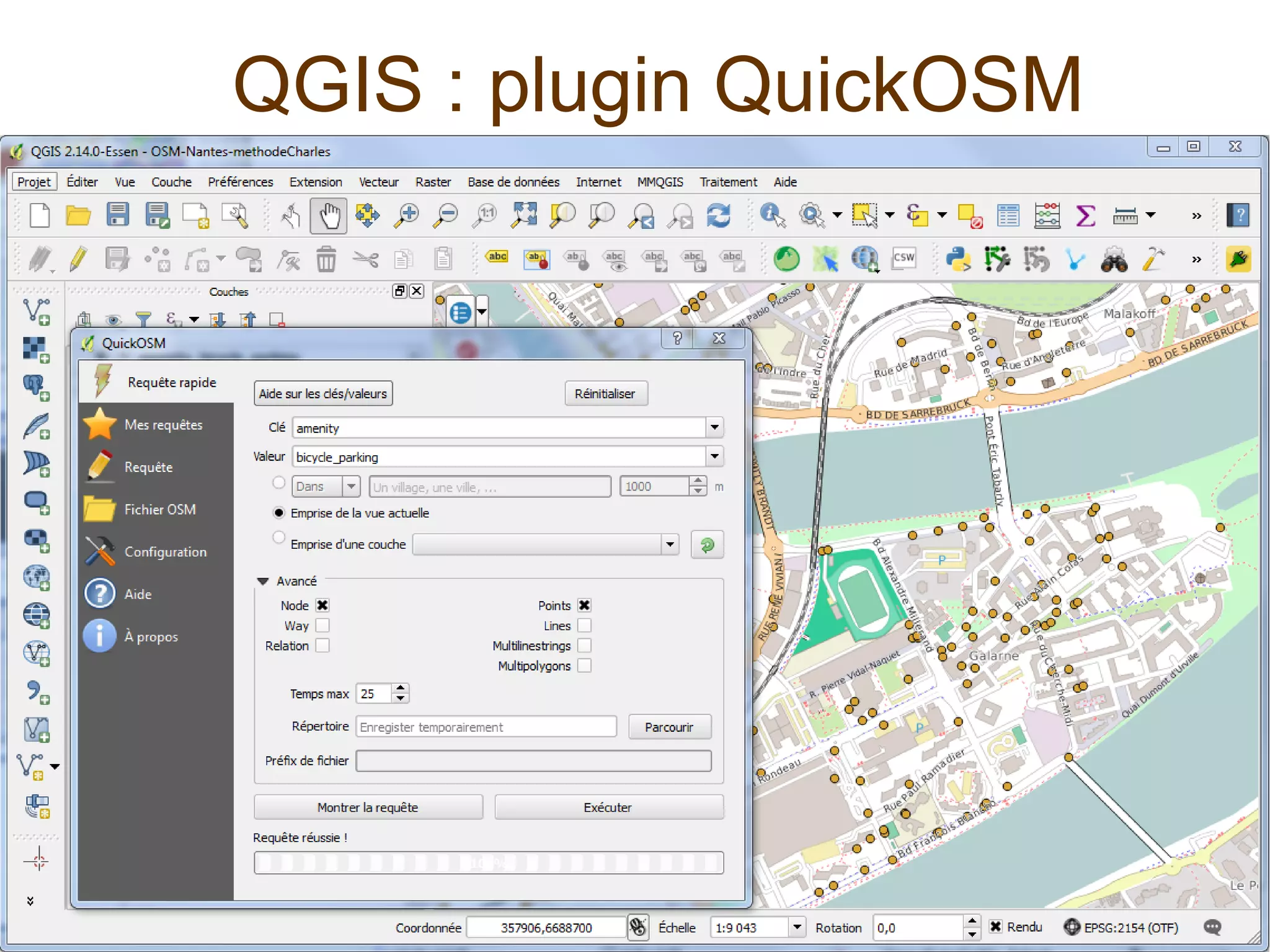Save the project with the floppy icon
This screenshot has width=1270, height=952.
[x=117, y=215]
